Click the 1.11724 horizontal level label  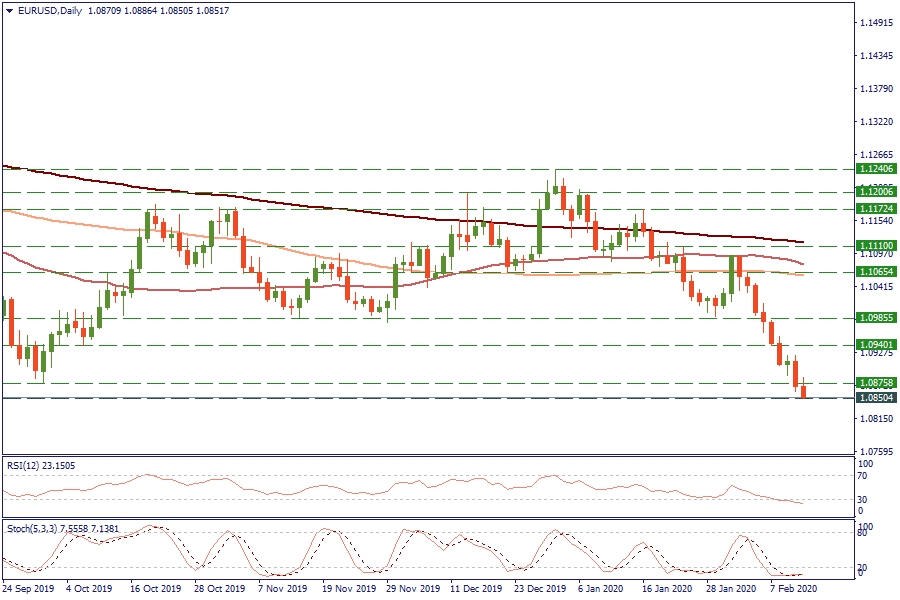[875, 209]
